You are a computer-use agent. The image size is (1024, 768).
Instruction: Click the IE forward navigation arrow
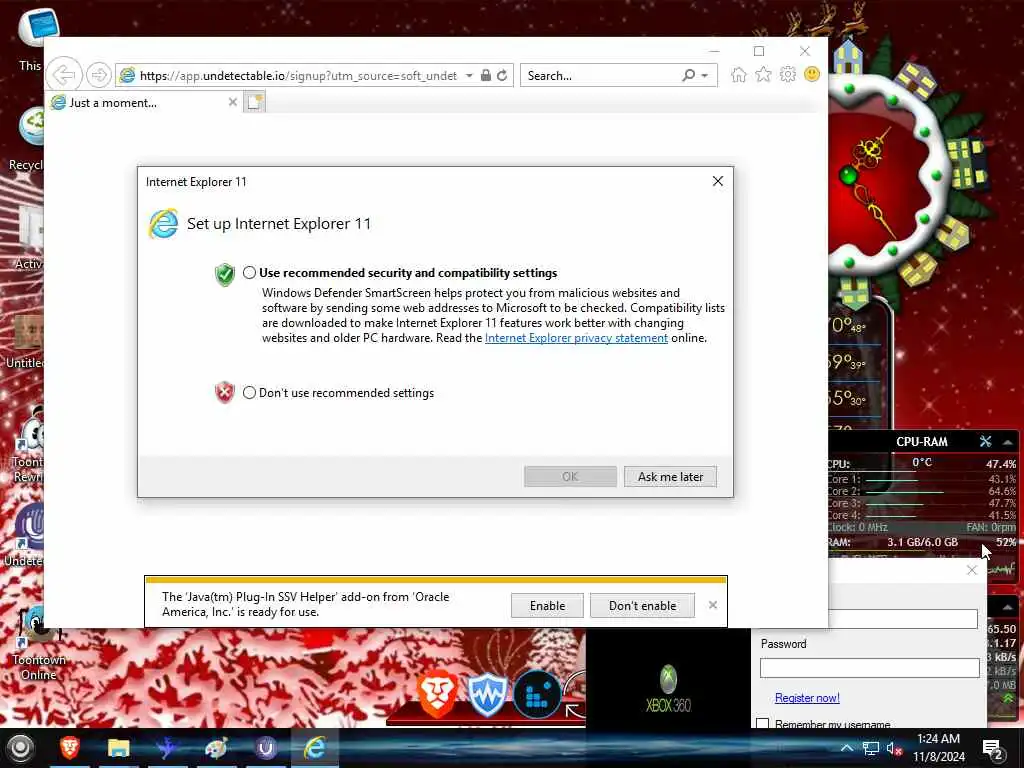(99, 75)
